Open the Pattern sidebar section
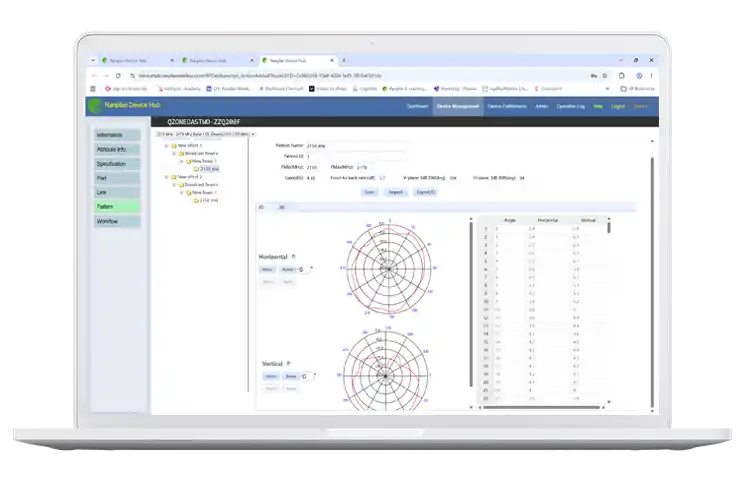This screenshot has height=481, width=744. (x=117, y=207)
